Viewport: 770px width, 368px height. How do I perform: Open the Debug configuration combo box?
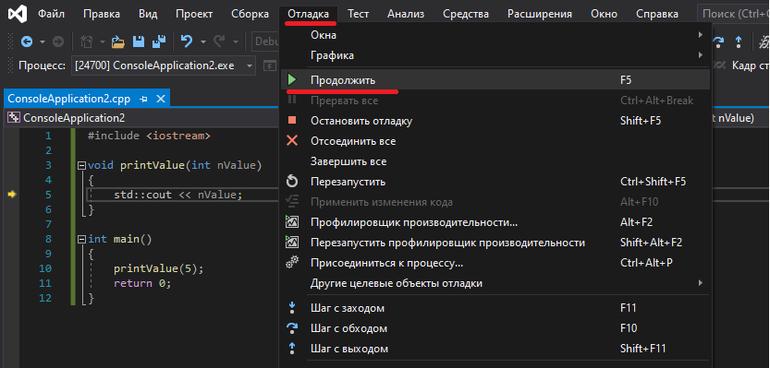click(265, 42)
